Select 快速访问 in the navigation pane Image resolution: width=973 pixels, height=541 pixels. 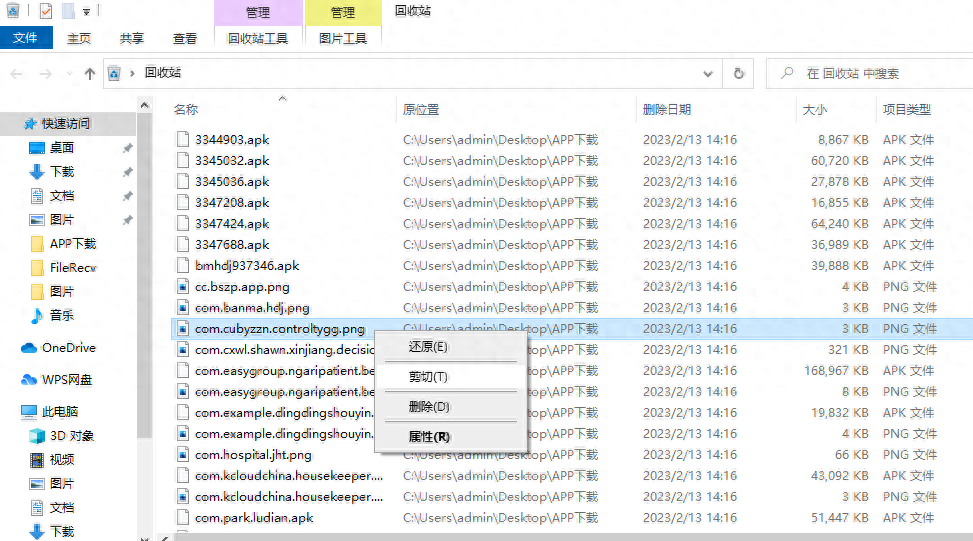tap(66, 124)
